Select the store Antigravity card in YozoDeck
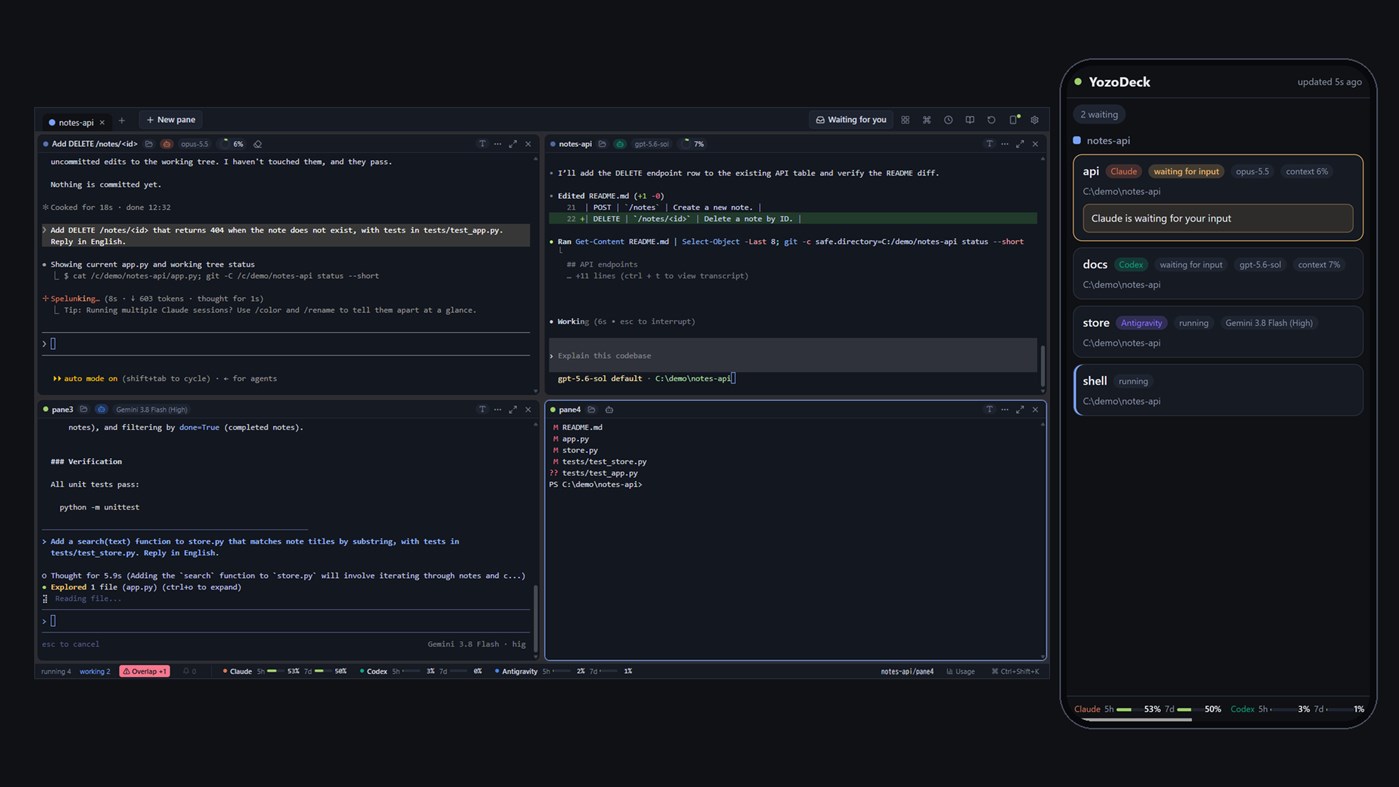The height and width of the screenshot is (787, 1399). point(1218,332)
